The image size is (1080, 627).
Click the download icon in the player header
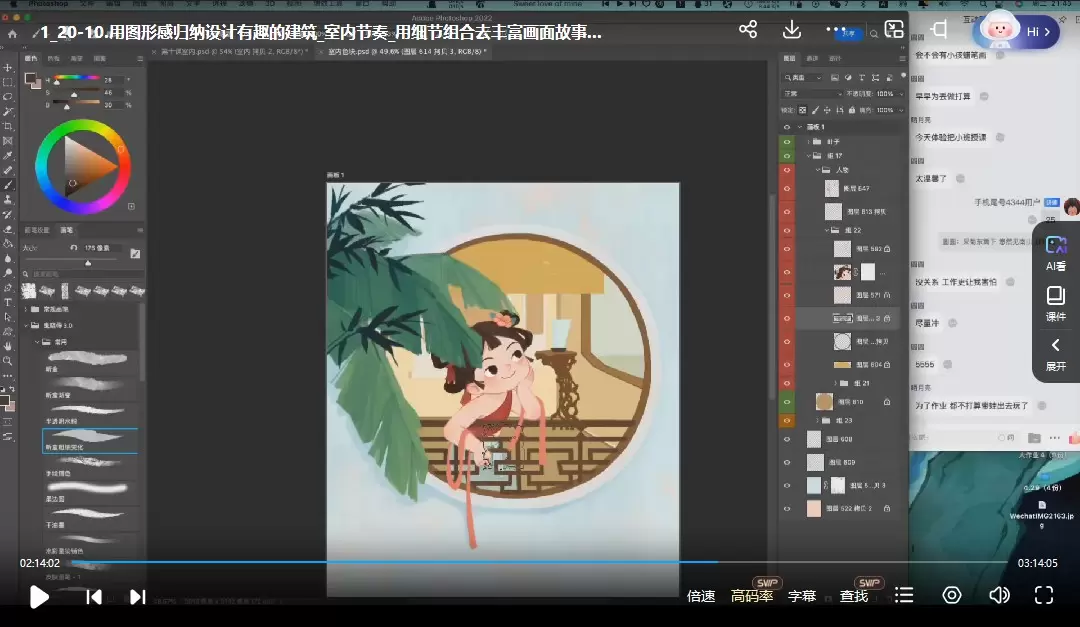pyautogui.click(x=792, y=29)
